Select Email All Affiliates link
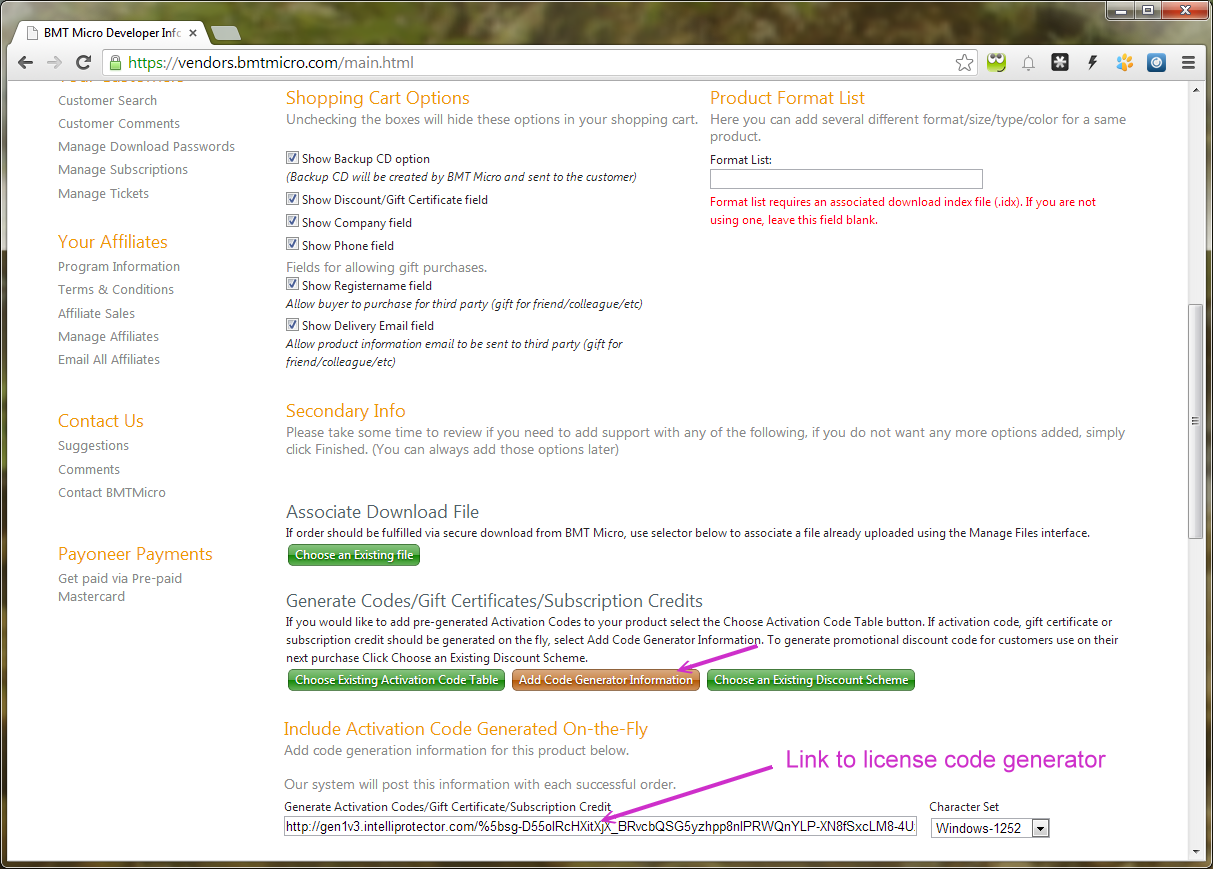This screenshot has height=869, width=1213. pyautogui.click(x=109, y=359)
